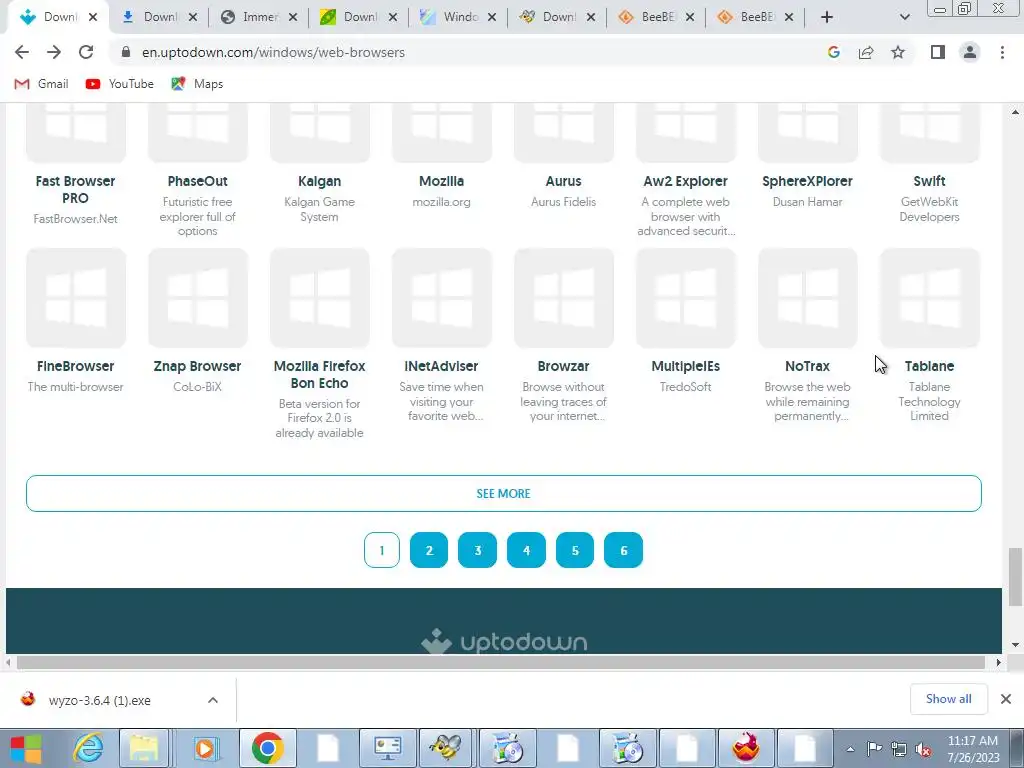The height and width of the screenshot is (768, 1024).
Task: Open the Kalgan app listing
Action: [319, 181]
